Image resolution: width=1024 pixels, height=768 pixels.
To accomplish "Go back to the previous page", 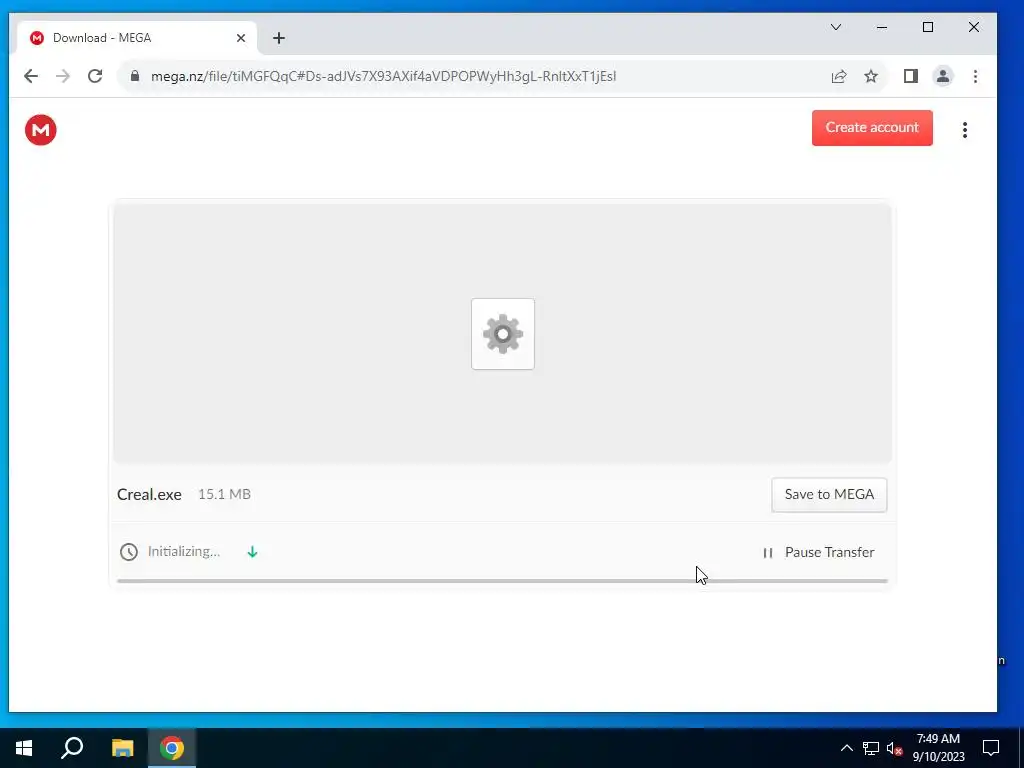I will (x=31, y=76).
